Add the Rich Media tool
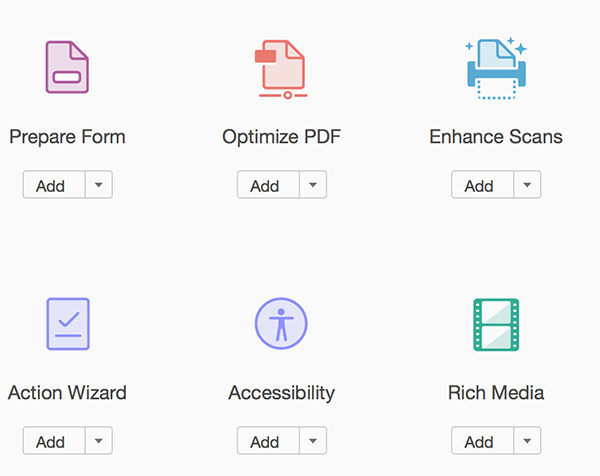The image size is (600, 476). pyautogui.click(x=479, y=441)
